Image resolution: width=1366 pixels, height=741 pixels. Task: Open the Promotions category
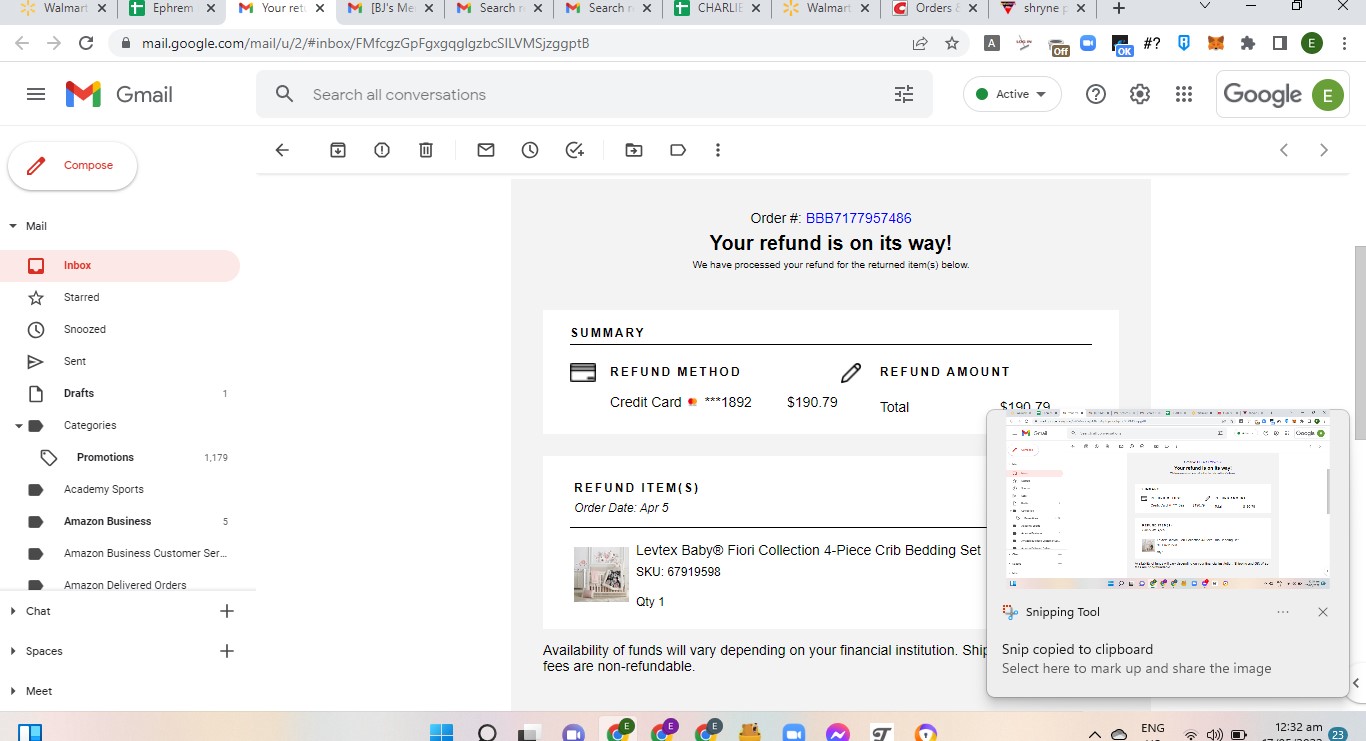click(120, 458)
